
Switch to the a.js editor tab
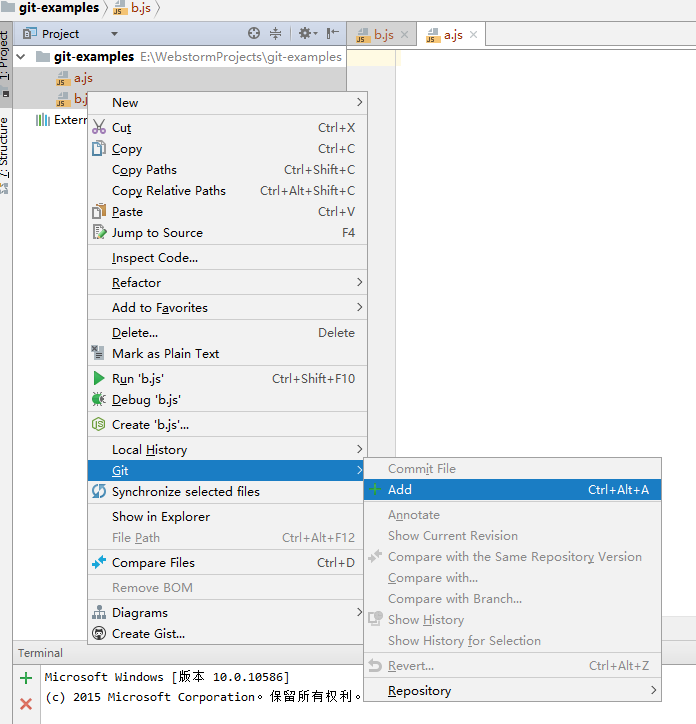click(x=452, y=35)
